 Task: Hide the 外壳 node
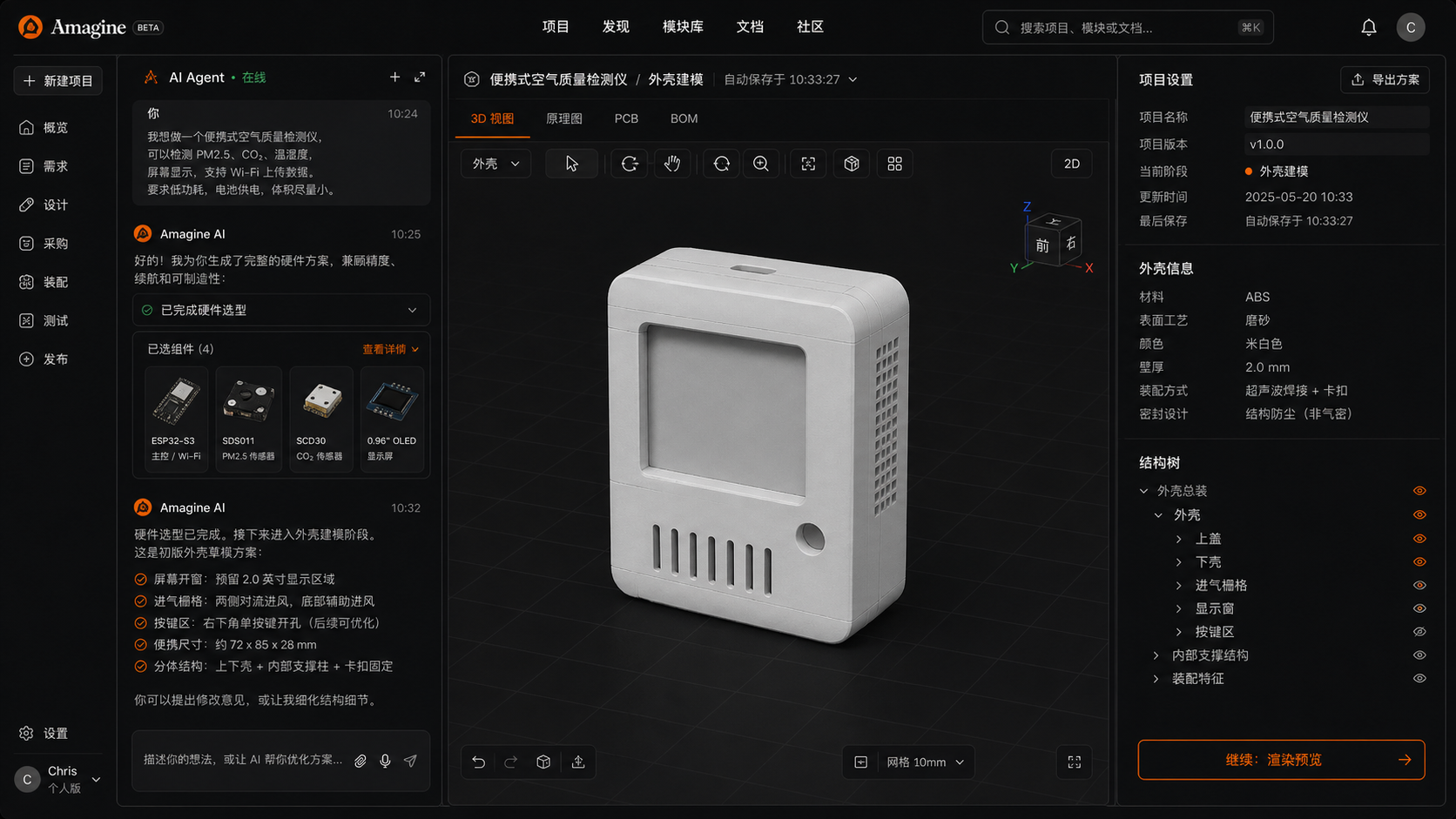coord(1419,514)
